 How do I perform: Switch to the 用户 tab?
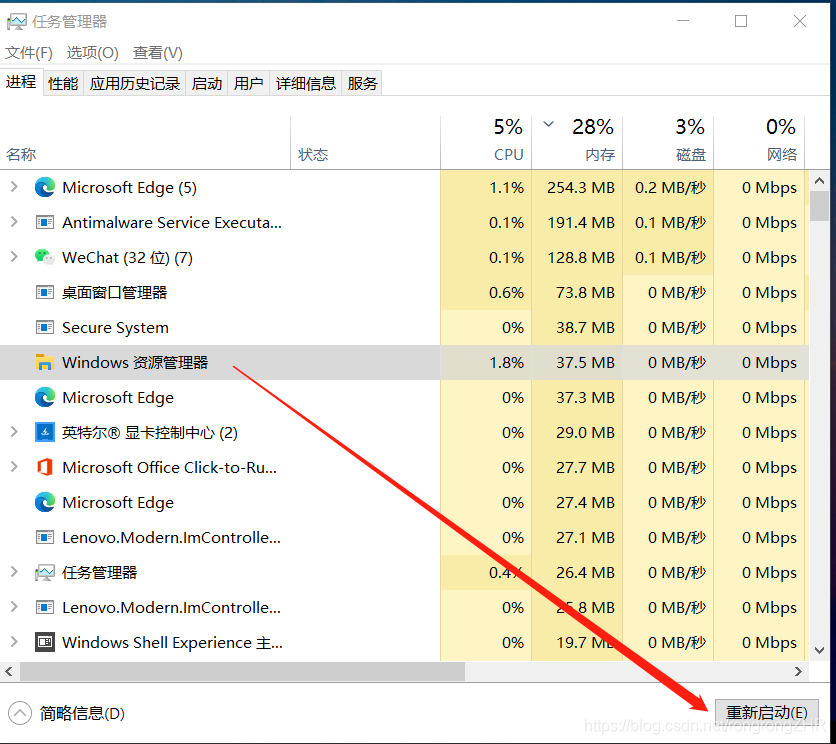(x=248, y=83)
